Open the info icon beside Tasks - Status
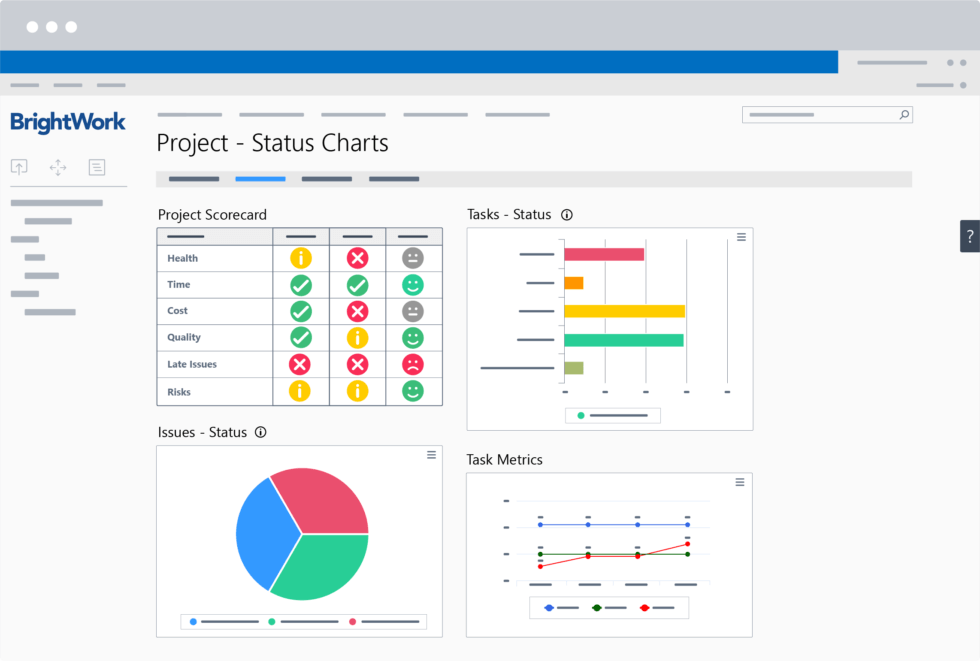The height and width of the screenshot is (661, 980). [567, 214]
